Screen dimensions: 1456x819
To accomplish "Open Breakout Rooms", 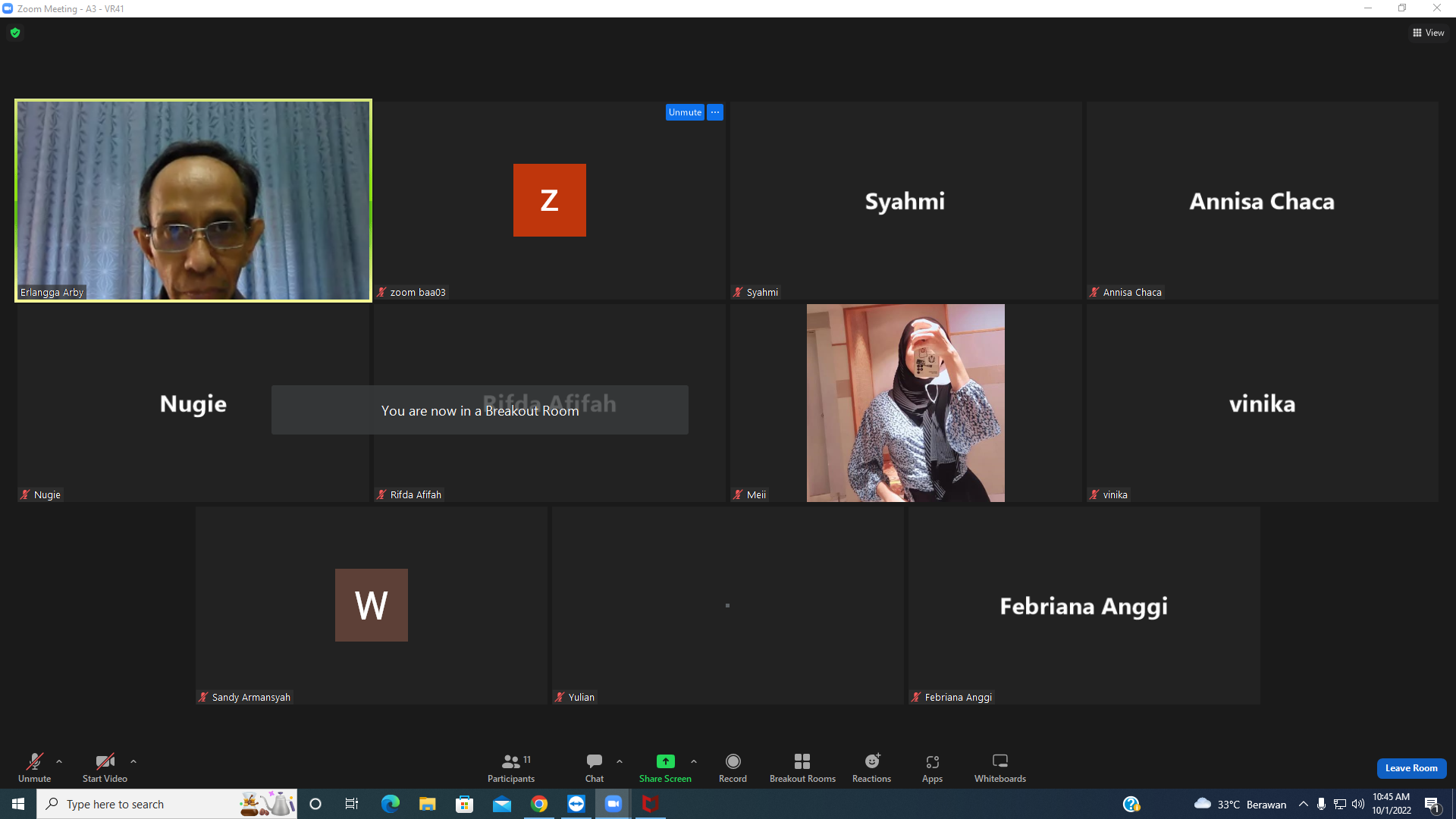I will [802, 767].
